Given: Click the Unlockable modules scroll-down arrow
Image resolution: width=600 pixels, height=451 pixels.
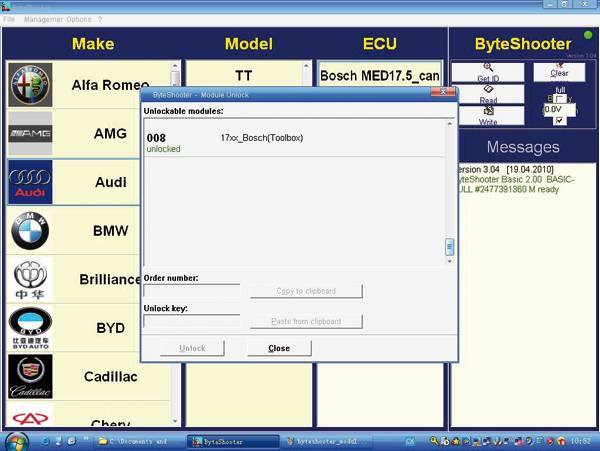Looking at the screenshot, I should [x=450, y=261].
